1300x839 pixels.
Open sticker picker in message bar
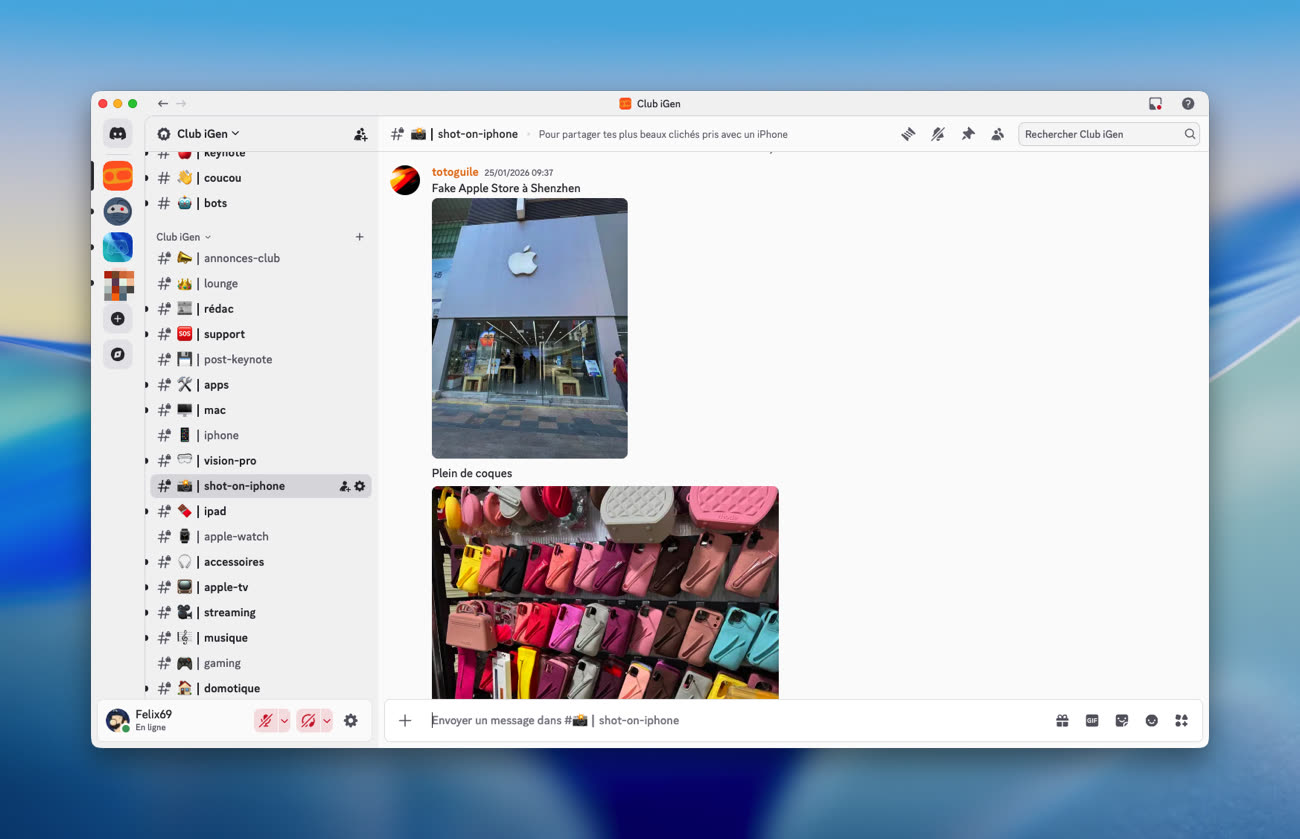click(x=1122, y=720)
